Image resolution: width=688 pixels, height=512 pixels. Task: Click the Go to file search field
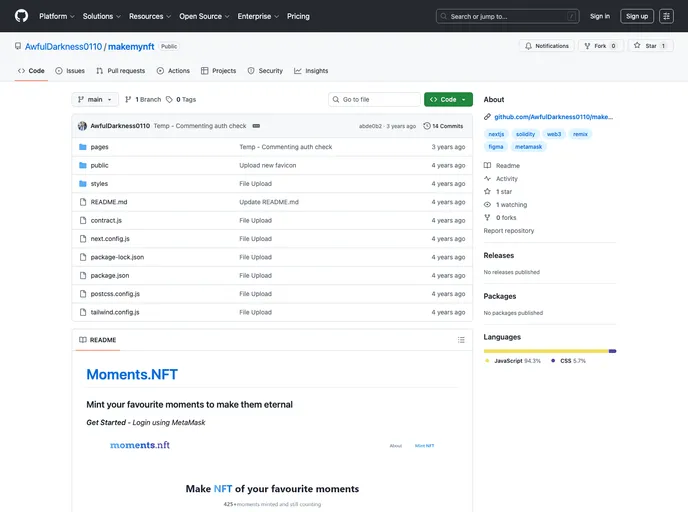(378, 100)
